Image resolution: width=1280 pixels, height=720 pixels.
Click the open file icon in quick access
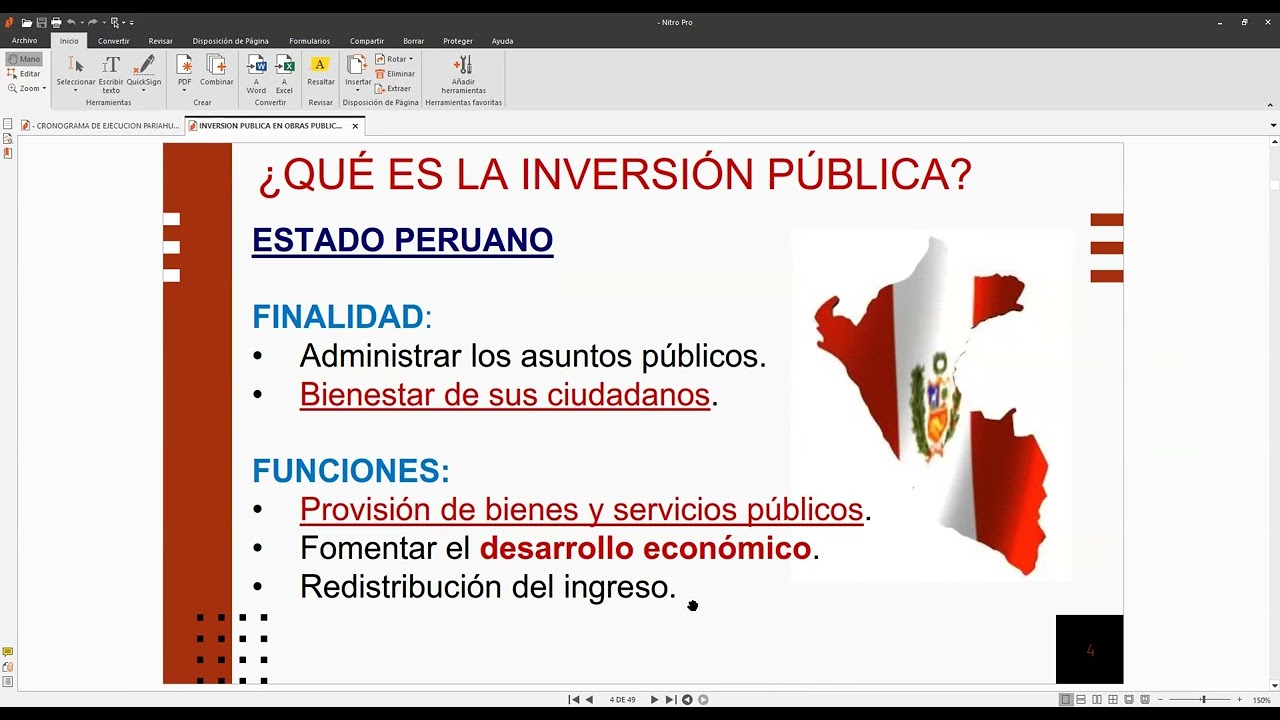click(27, 22)
